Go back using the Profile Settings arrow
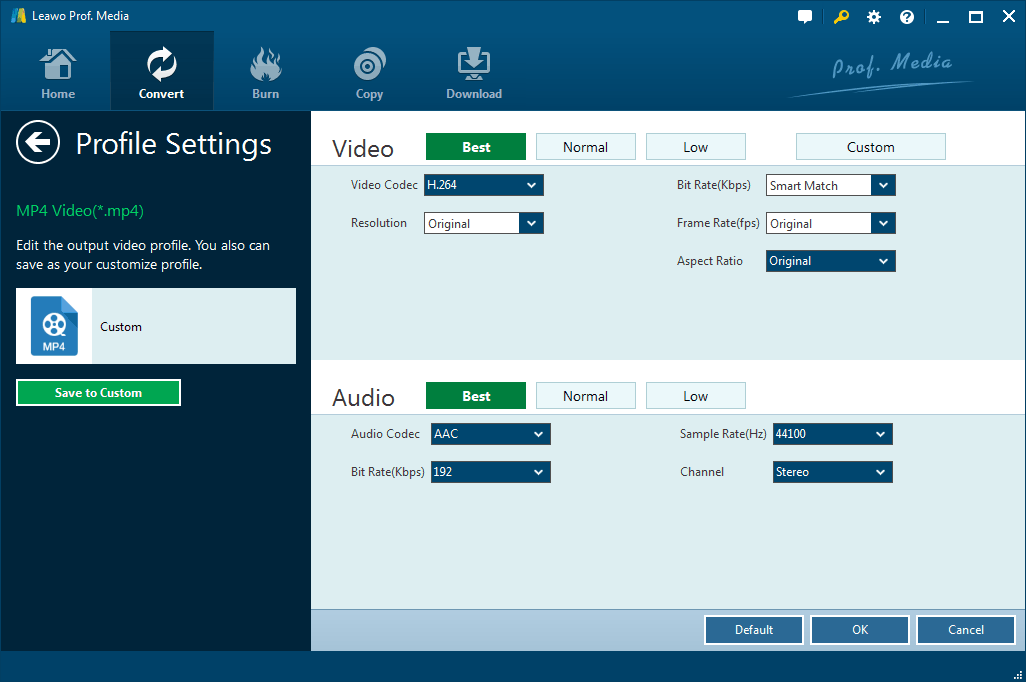Image resolution: width=1026 pixels, height=682 pixels. tap(38, 142)
